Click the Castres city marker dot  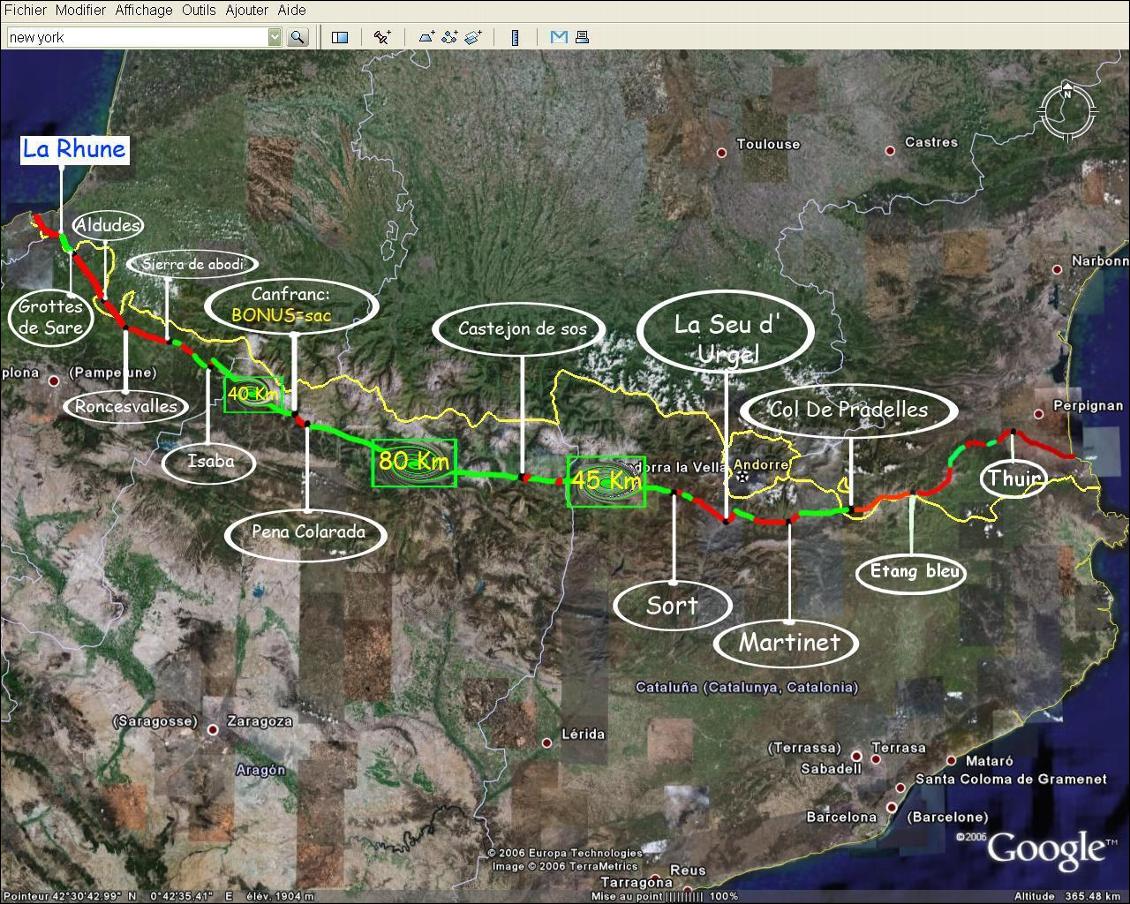[890, 151]
